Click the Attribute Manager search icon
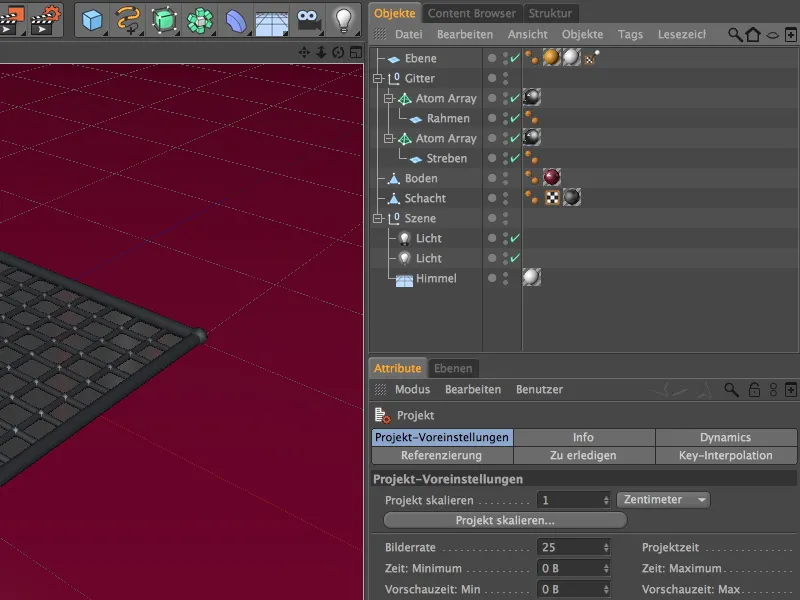Image resolution: width=800 pixels, height=600 pixels. 732,390
